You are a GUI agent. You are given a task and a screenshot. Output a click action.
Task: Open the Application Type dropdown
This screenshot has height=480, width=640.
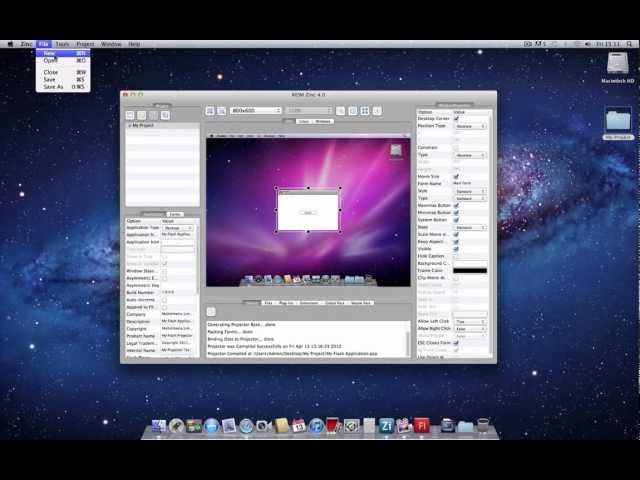click(178, 228)
